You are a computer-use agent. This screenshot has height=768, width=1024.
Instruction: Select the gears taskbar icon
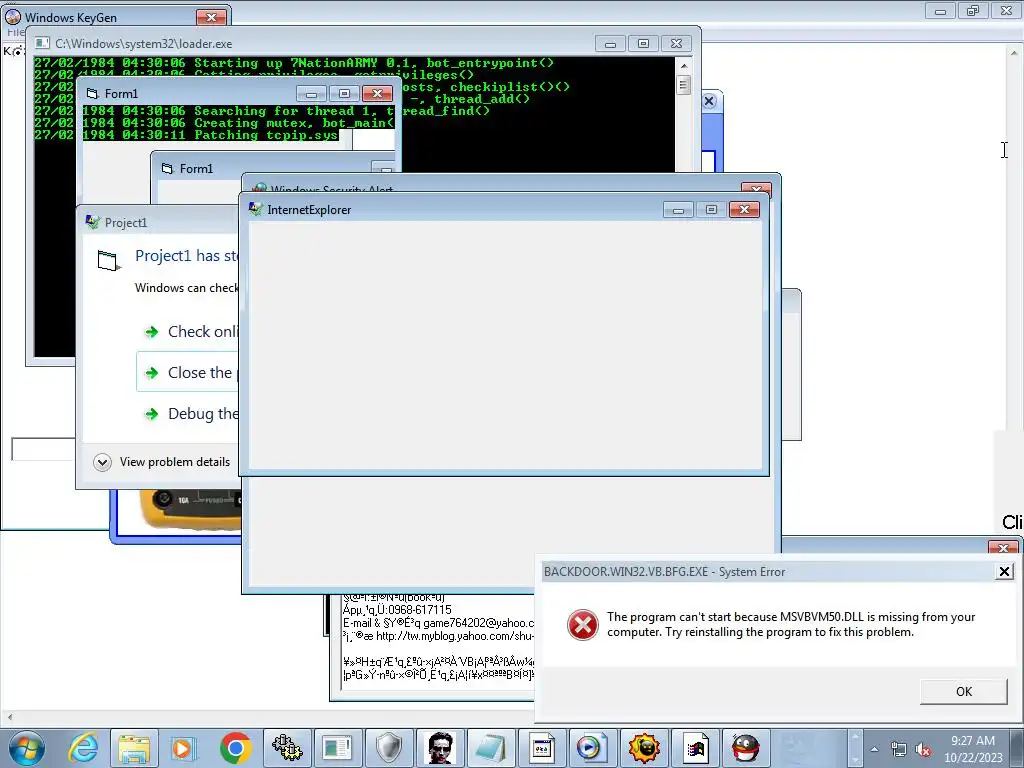pyautogui.click(x=287, y=748)
